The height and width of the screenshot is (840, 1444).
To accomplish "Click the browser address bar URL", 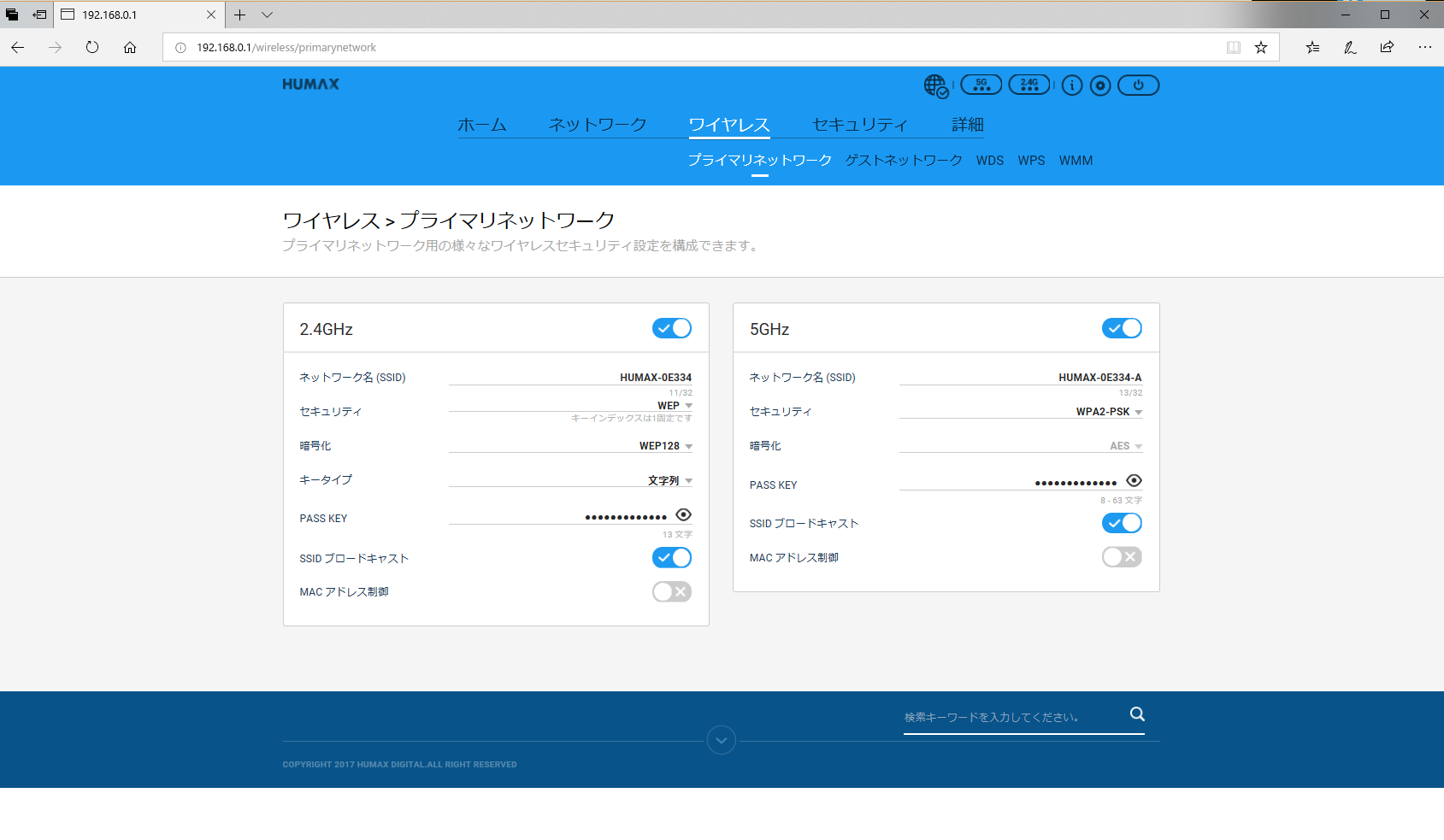I will (286, 48).
